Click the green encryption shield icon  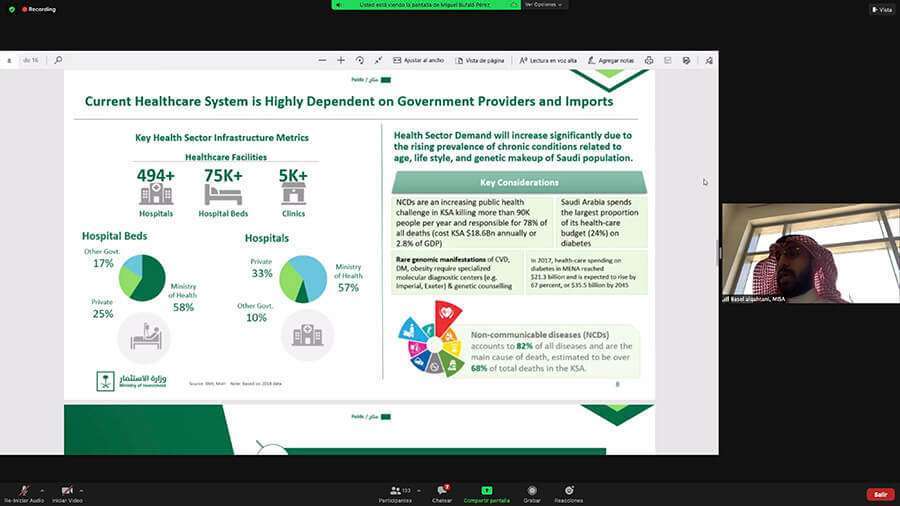click(x=11, y=10)
